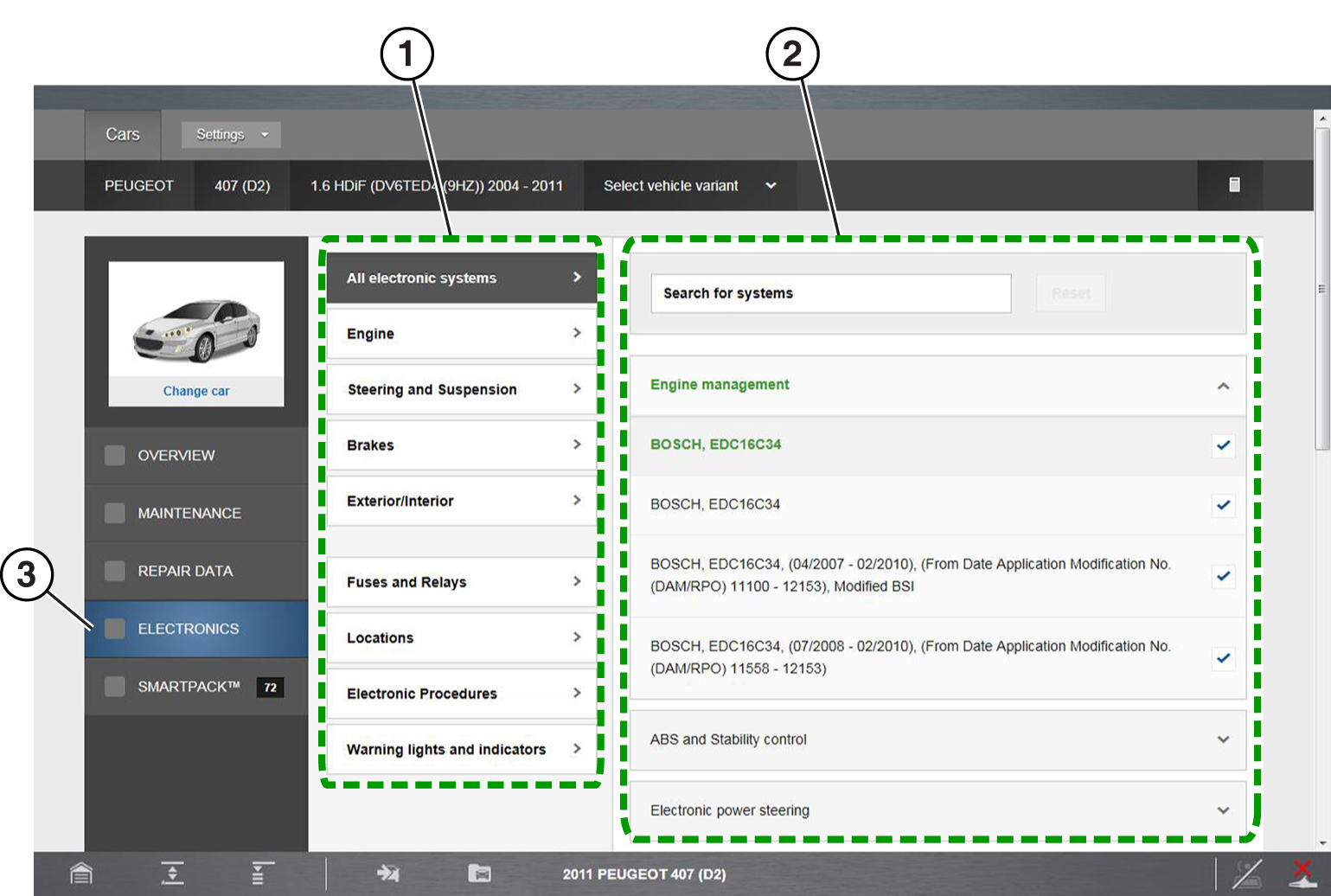The width and height of the screenshot is (1331, 896).
Task: Switch to the Cars tab
Action: pyautogui.click(x=123, y=135)
